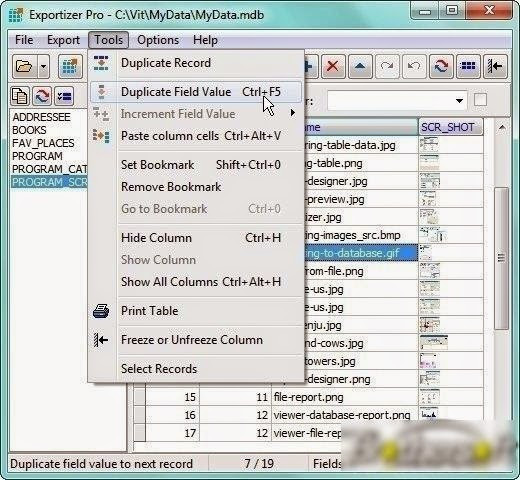Click the open database folder icon

click(25, 66)
